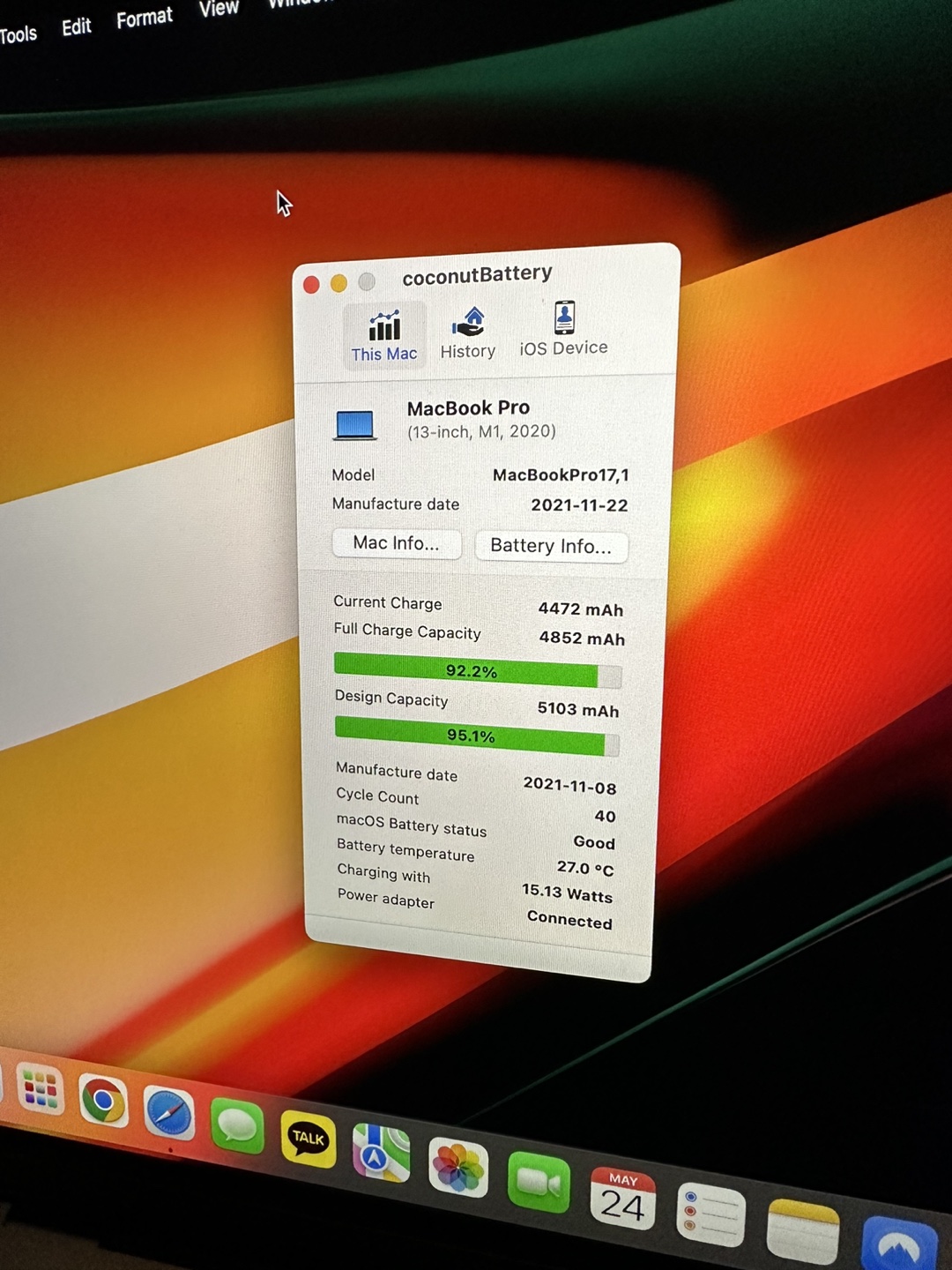Image resolution: width=952 pixels, height=1270 pixels.
Task: Open Maps from the Dock
Action: (x=382, y=1153)
